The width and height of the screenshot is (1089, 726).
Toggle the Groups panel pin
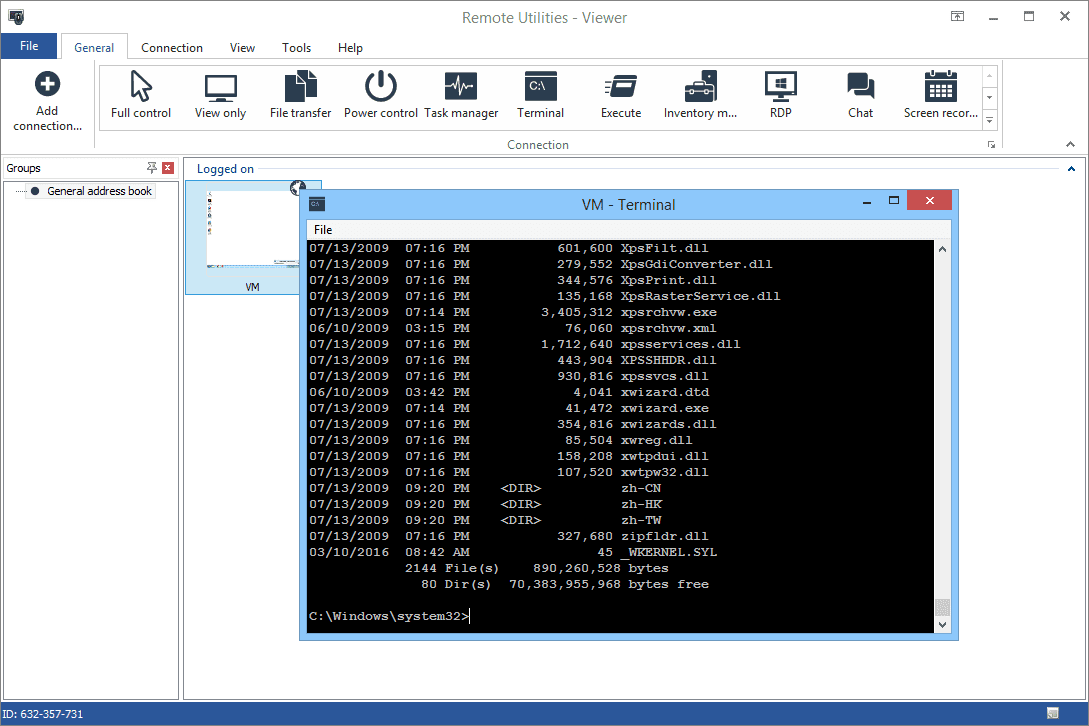click(x=152, y=168)
